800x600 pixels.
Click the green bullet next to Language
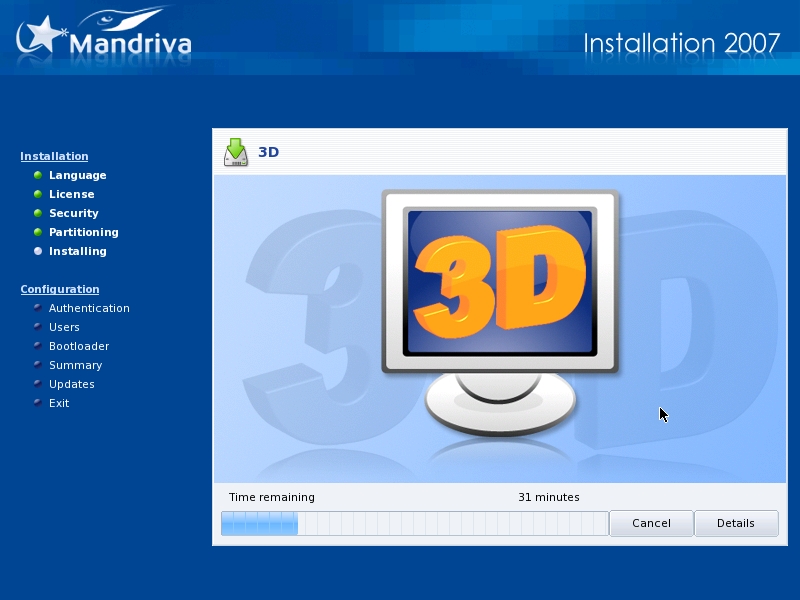38,175
